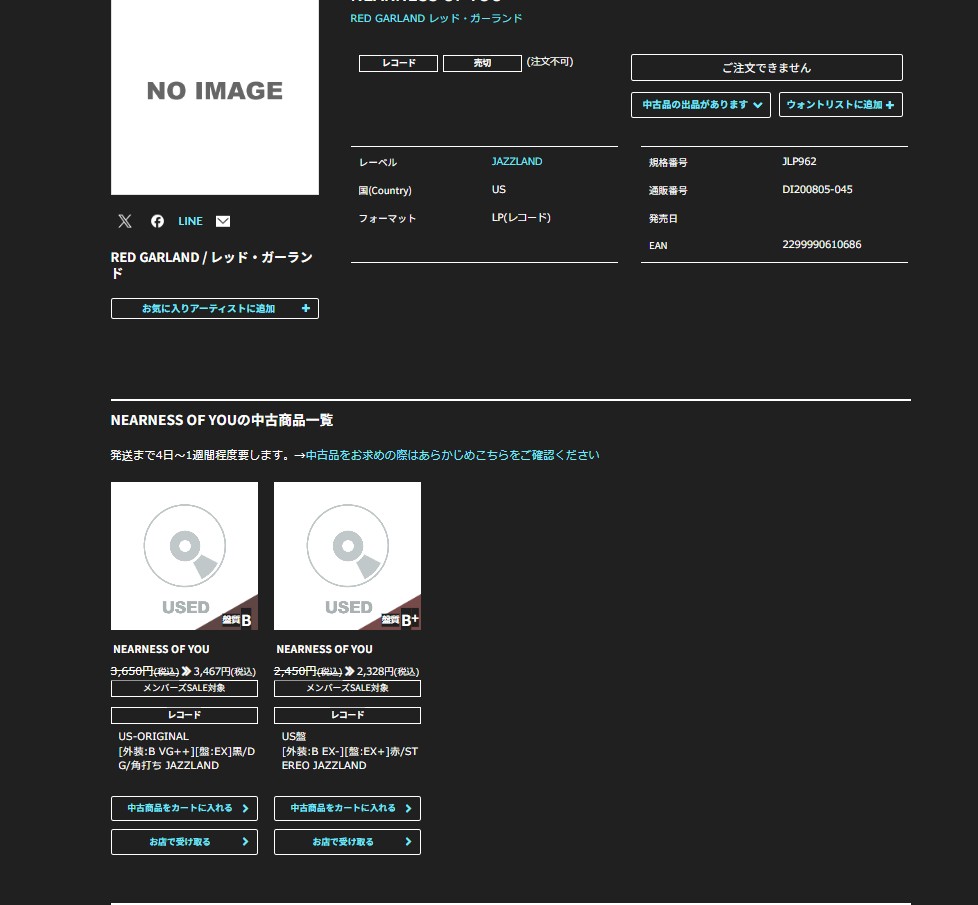Click plus icon on お気に入りアーティストに追加
Viewport: 978px width, 905px height.
click(x=305, y=309)
